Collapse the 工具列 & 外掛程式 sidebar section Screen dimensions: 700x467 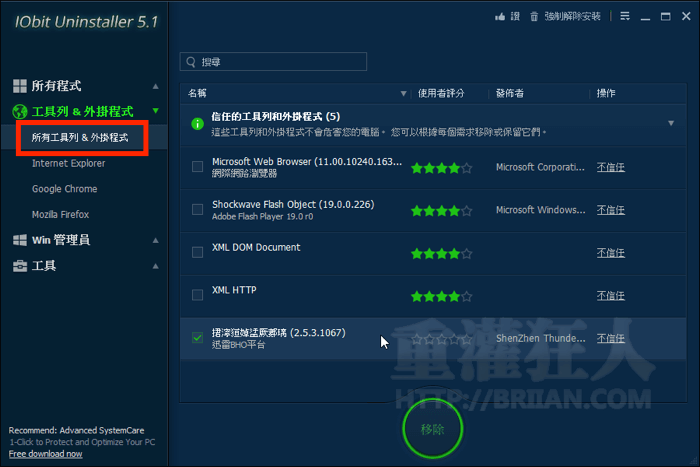click(155, 111)
